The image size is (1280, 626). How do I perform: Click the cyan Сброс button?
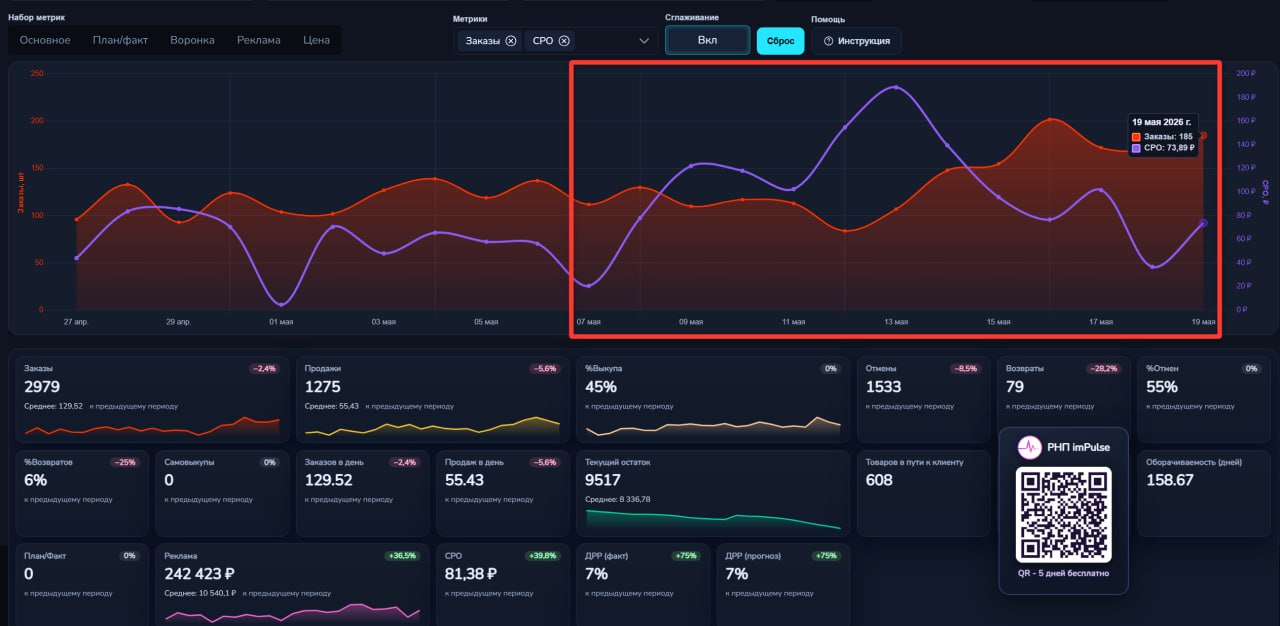click(780, 41)
